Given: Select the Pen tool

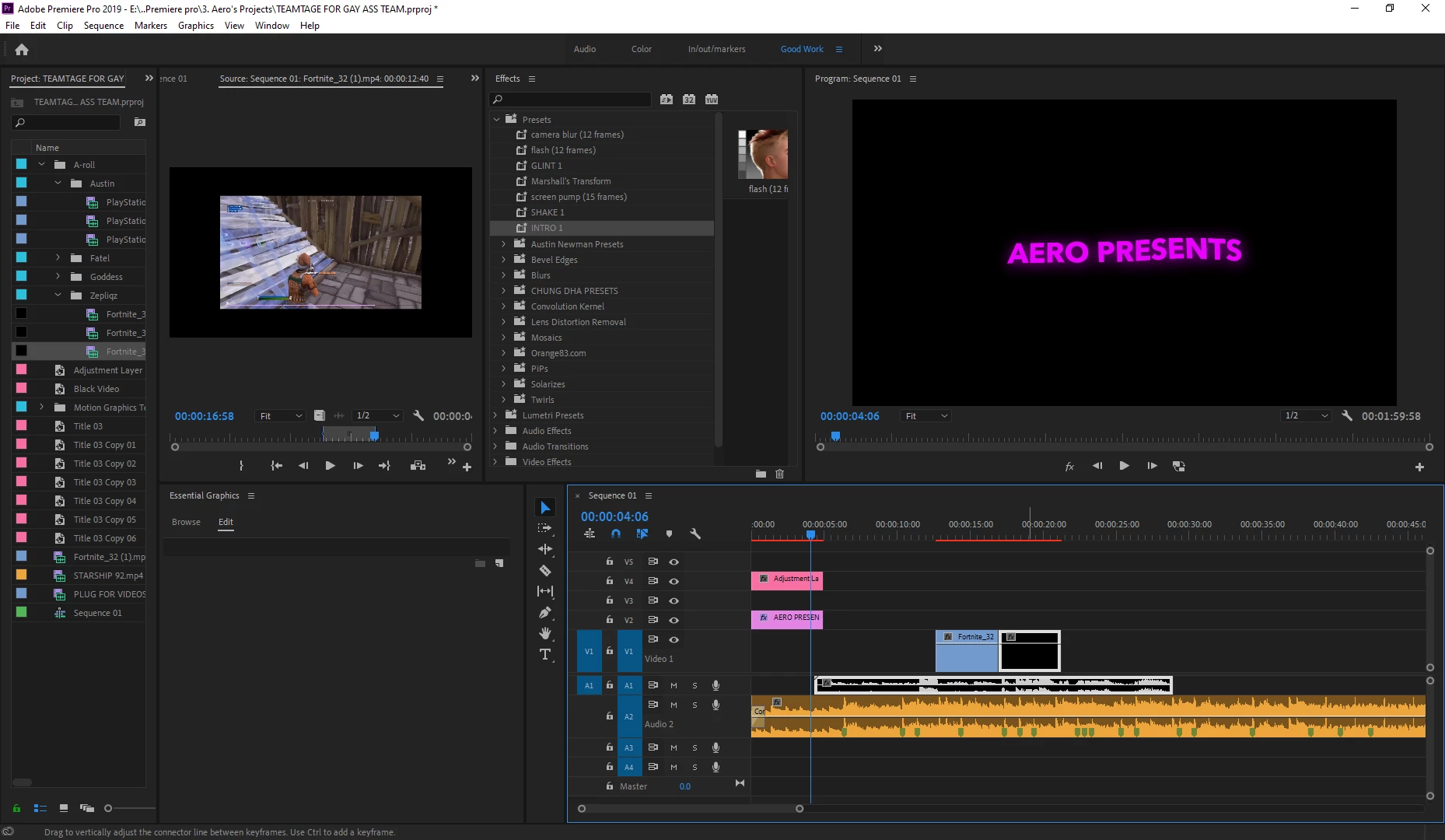Looking at the screenshot, I should click(x=545, y=612).
